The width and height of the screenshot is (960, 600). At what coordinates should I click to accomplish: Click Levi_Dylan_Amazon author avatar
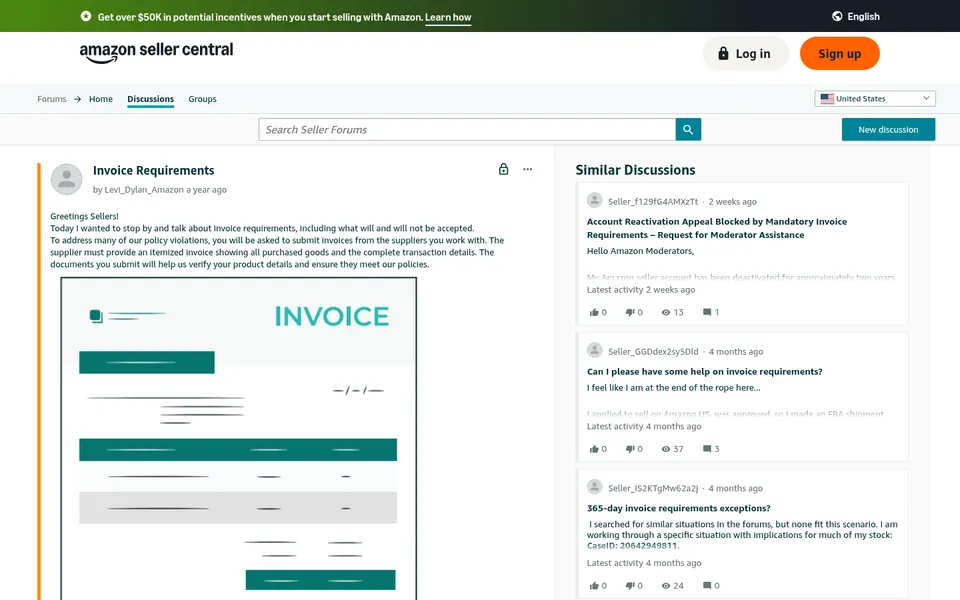click(66, 179)
